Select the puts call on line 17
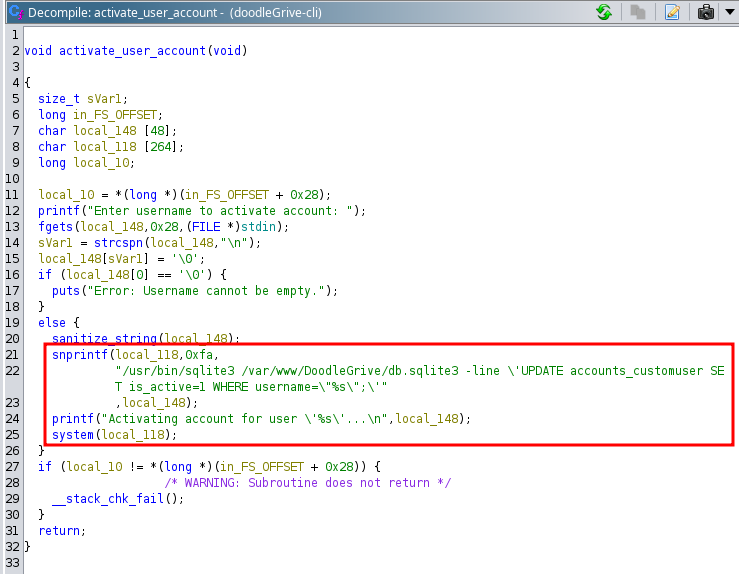 tap(66, 291)
